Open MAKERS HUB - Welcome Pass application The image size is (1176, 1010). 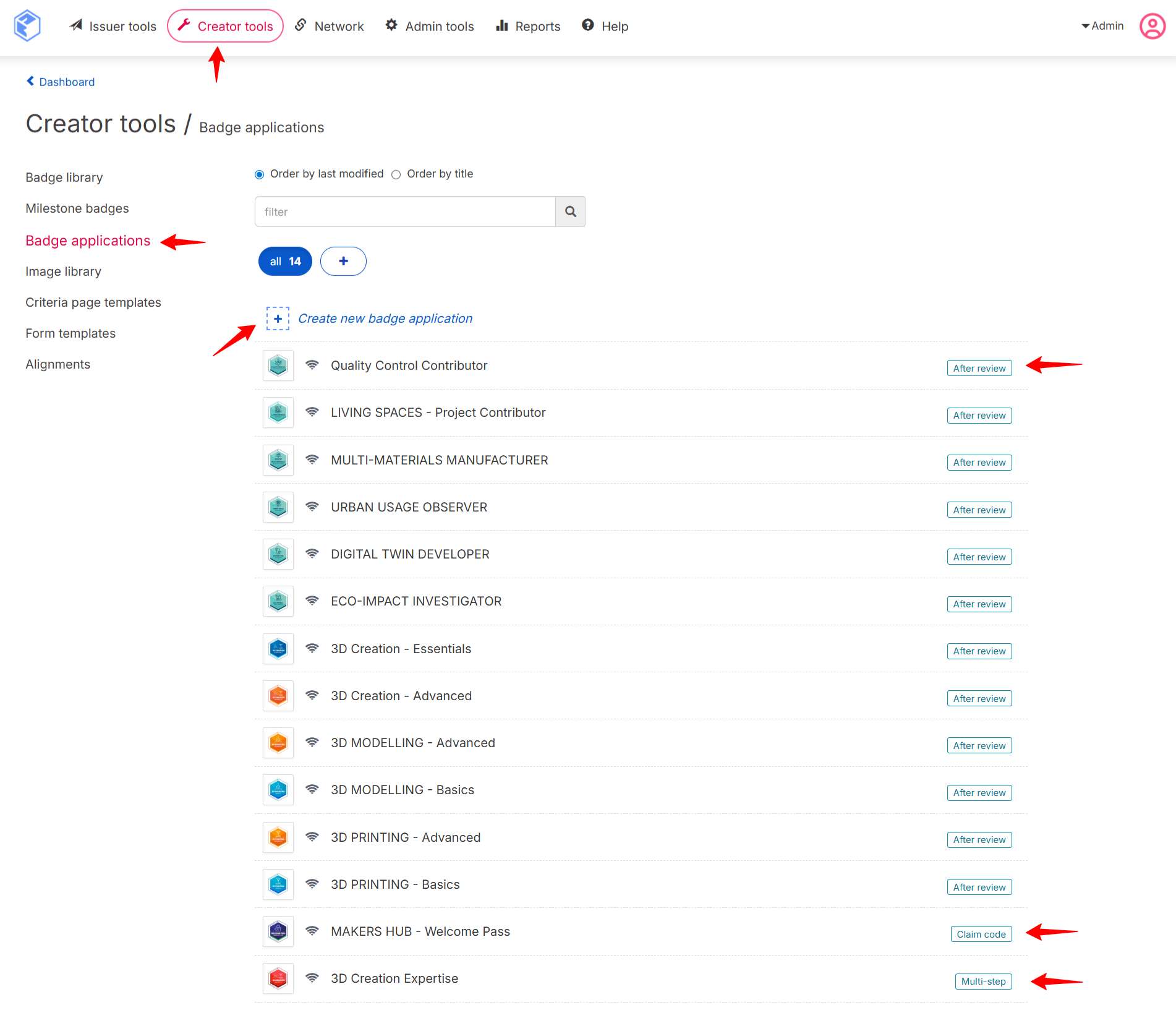420,931
